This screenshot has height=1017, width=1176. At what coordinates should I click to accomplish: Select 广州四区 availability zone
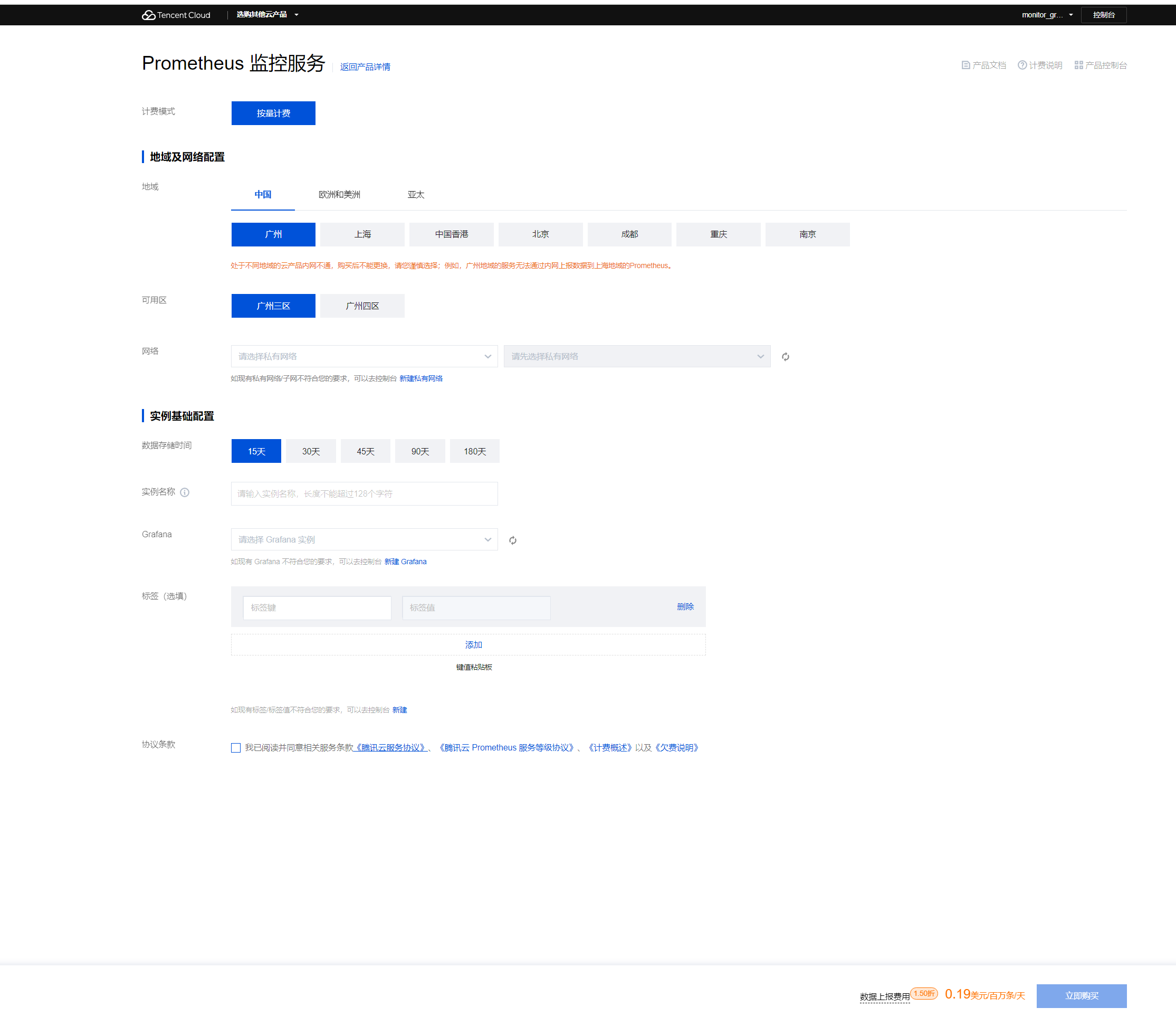tap(362, 306)
